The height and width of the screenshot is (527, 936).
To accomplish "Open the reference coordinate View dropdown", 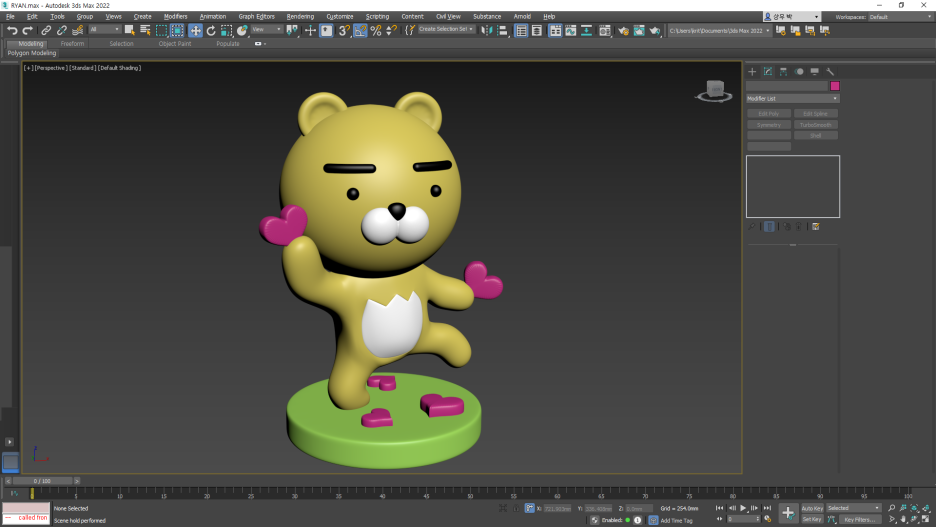I will tap(266, 29).
